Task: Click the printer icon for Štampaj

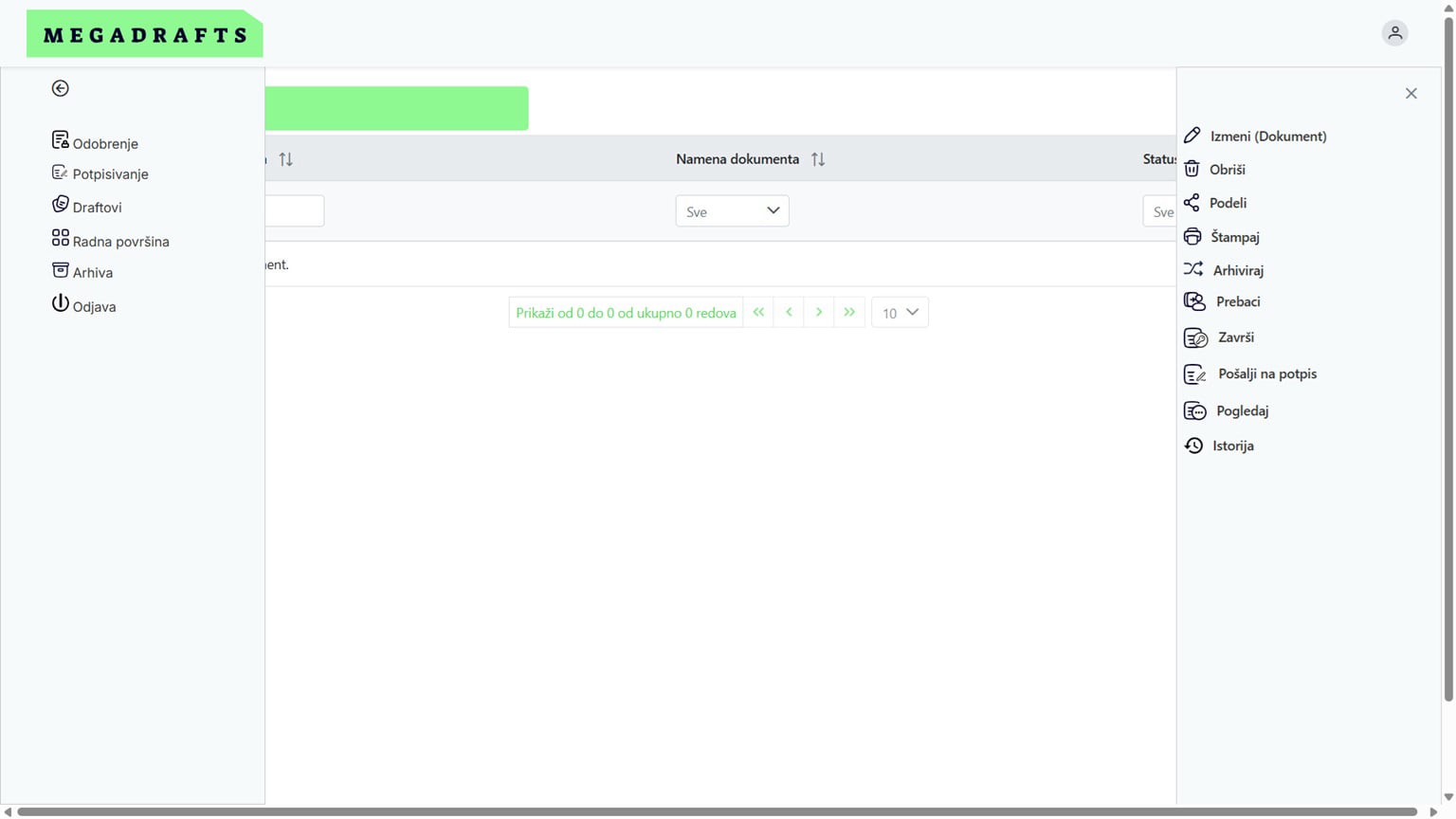Action: [x=1192, y=237]
